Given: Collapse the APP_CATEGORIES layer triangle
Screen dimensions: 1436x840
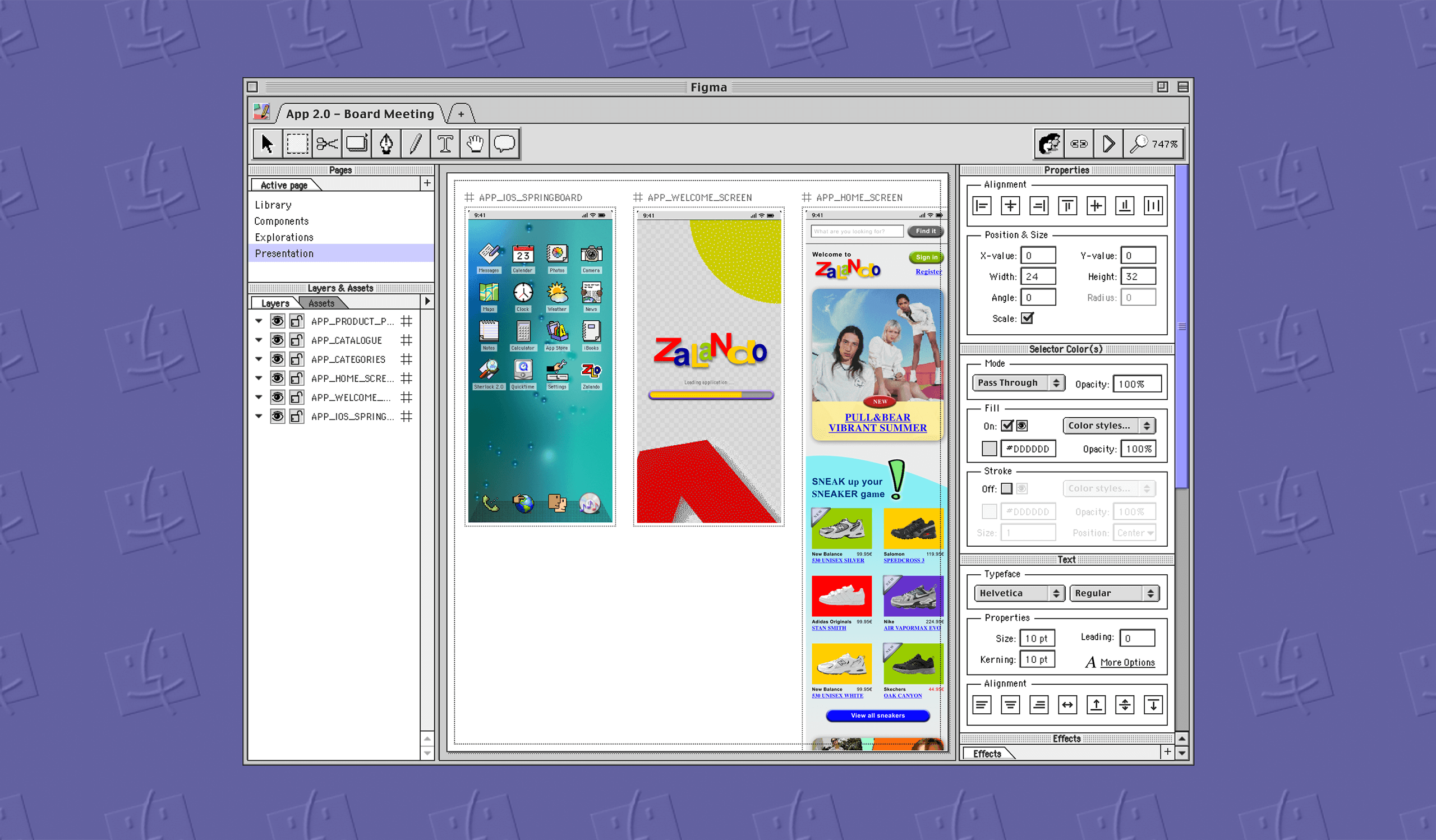Looking at the screenshot, I should click(x=259, y=359).
